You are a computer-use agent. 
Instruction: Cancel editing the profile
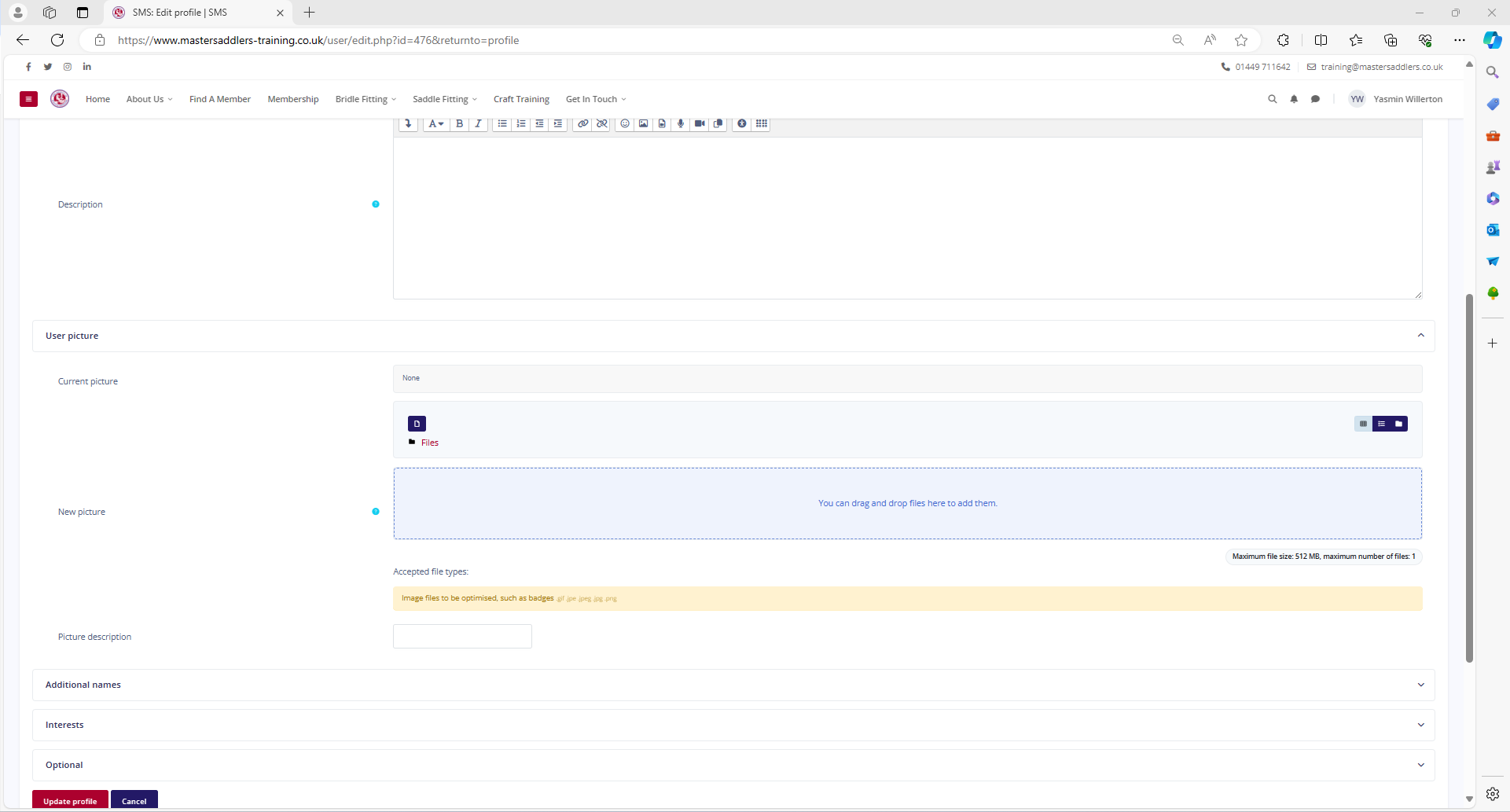point(134,800)
